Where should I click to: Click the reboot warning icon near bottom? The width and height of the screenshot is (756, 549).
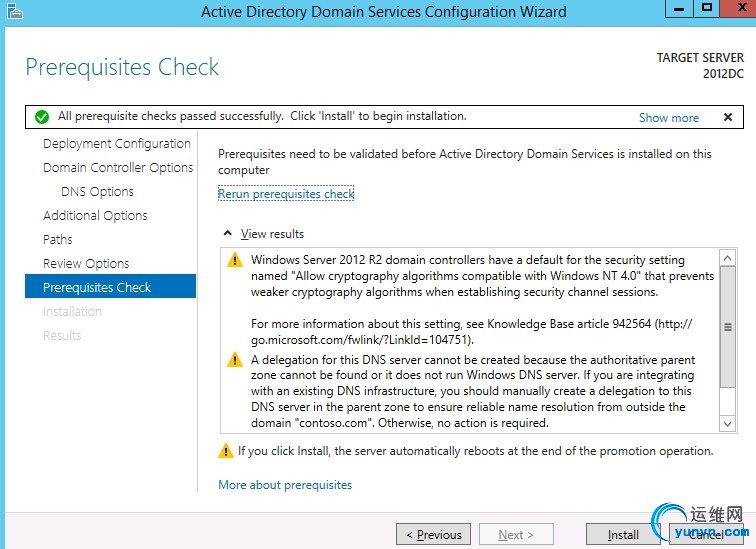point(226,451)
